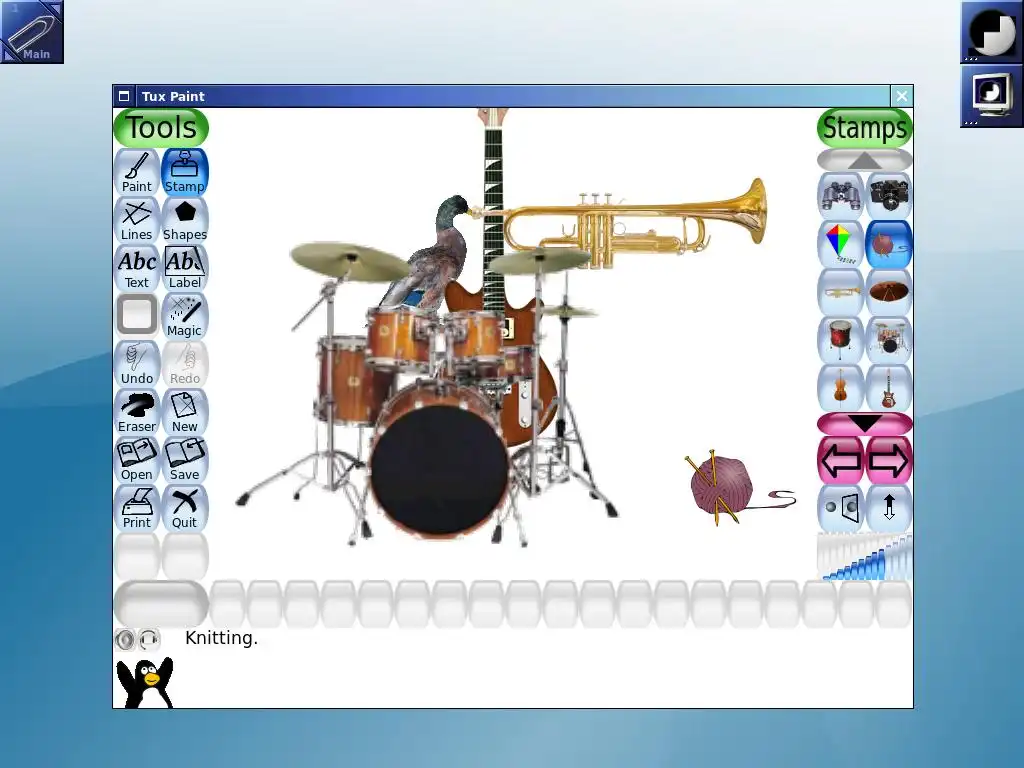Pick the violin stamp
This screenshot has width=1024, height=768.
pyautogui.click(x=840, y=388)
